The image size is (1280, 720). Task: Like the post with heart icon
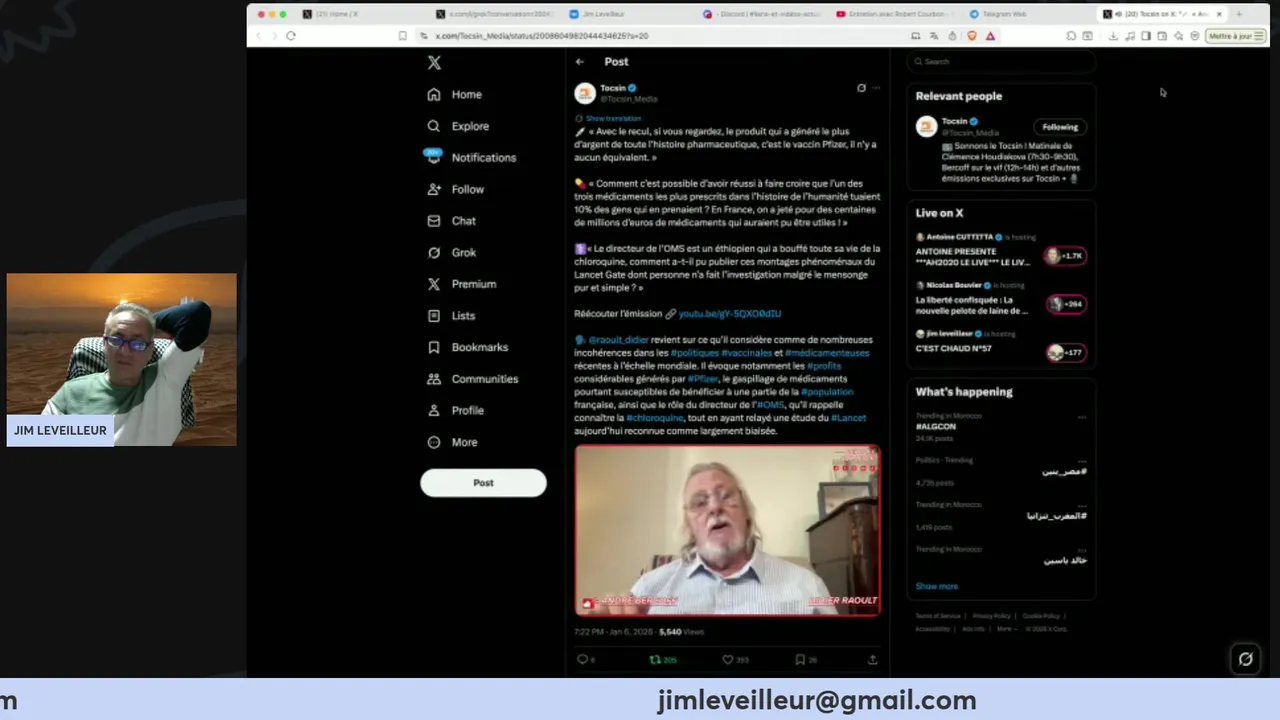728,660
